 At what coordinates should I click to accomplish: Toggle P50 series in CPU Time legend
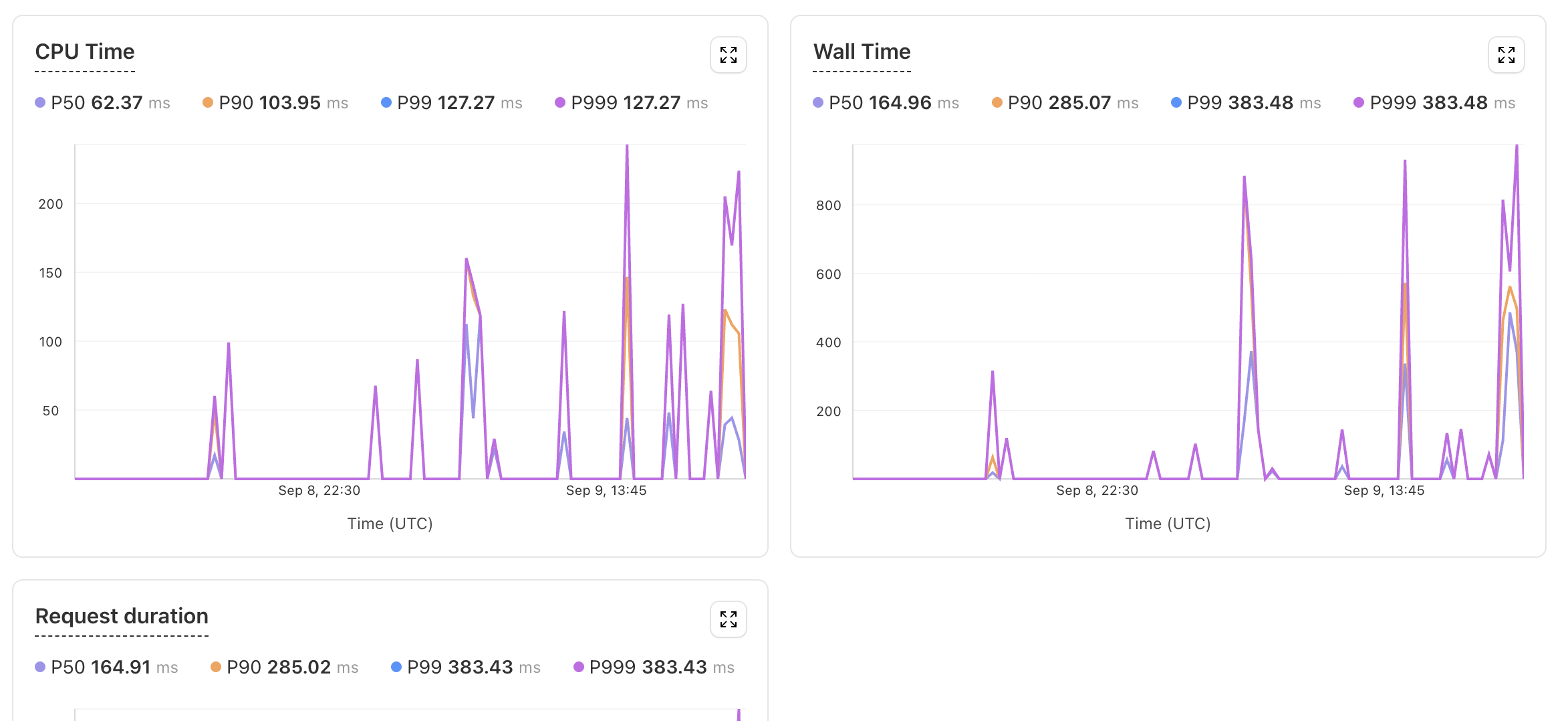coord(103,103)
